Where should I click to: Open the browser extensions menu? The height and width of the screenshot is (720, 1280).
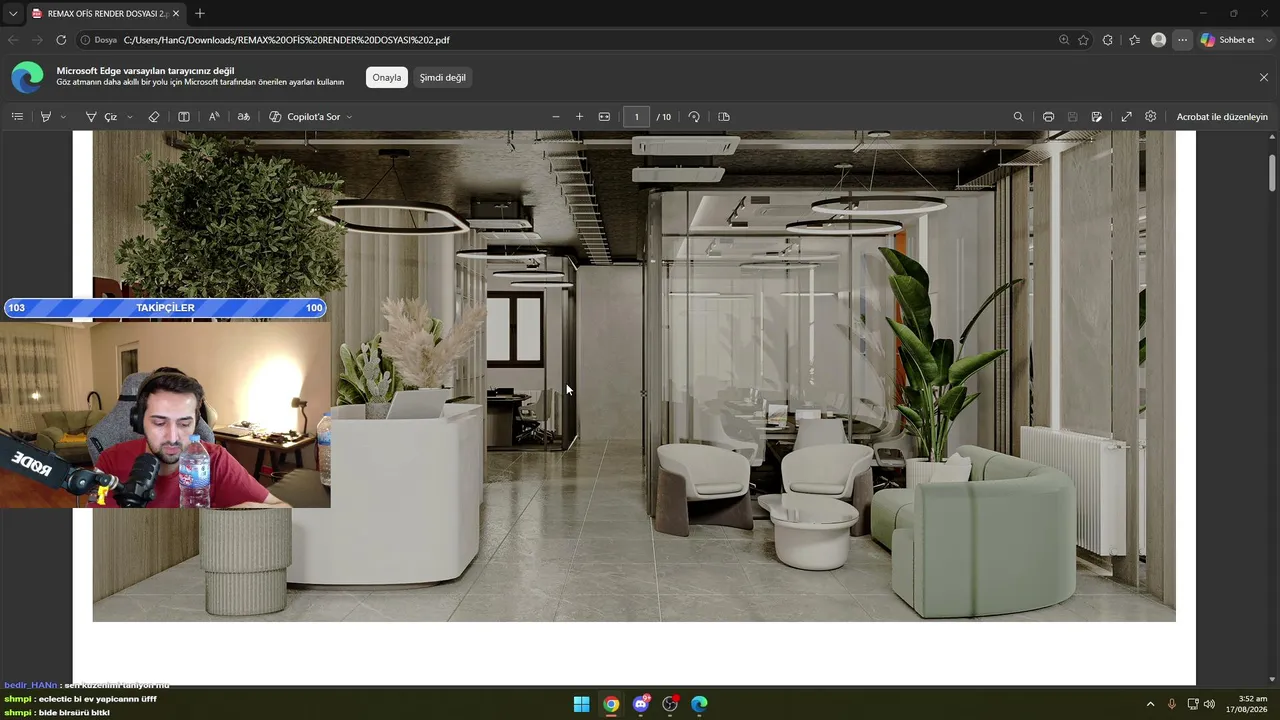click(1108, 40)
